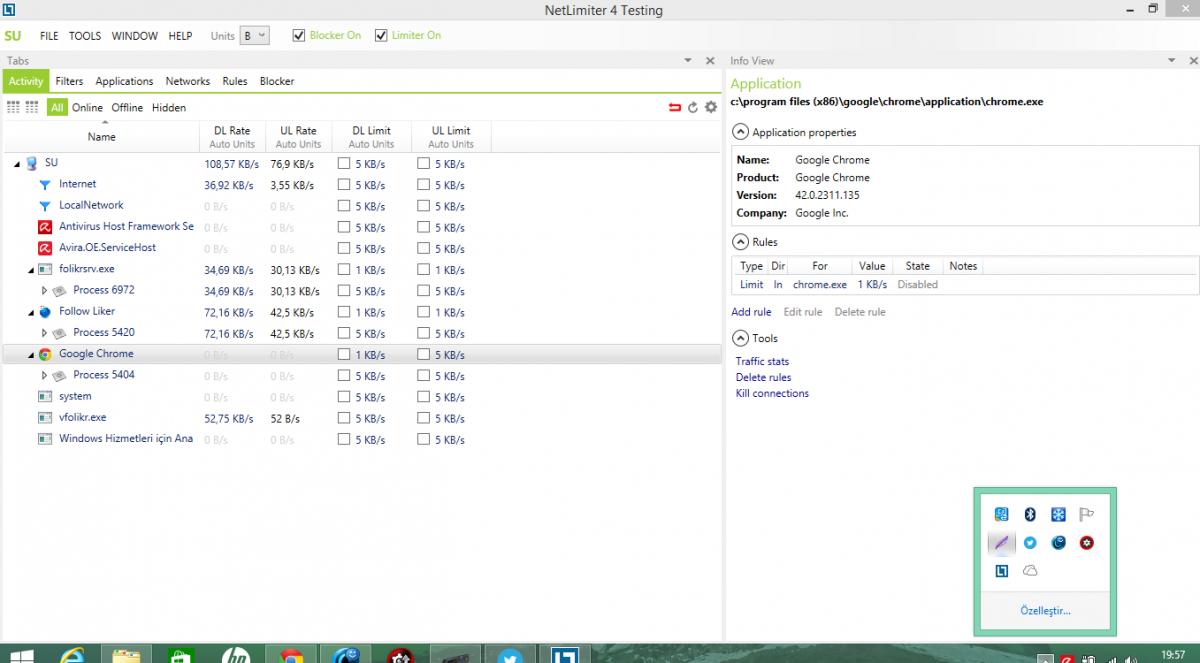1200x663 pixels.
Task: Click the LocalNetwork filter funnel icon
Action: (x=44, y=205)
